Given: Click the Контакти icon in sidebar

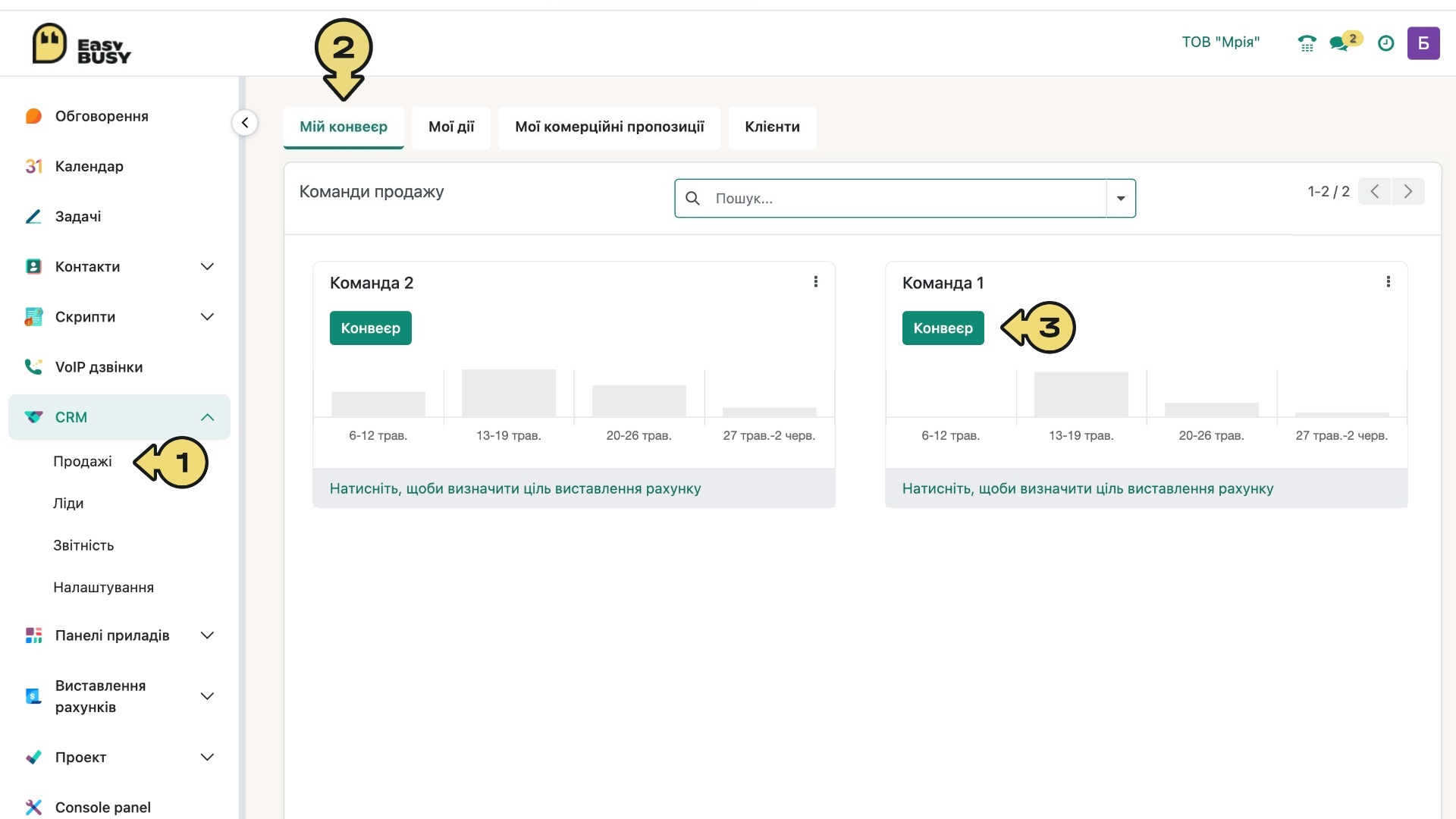Looking at the screenshot, I should point(33,266).
